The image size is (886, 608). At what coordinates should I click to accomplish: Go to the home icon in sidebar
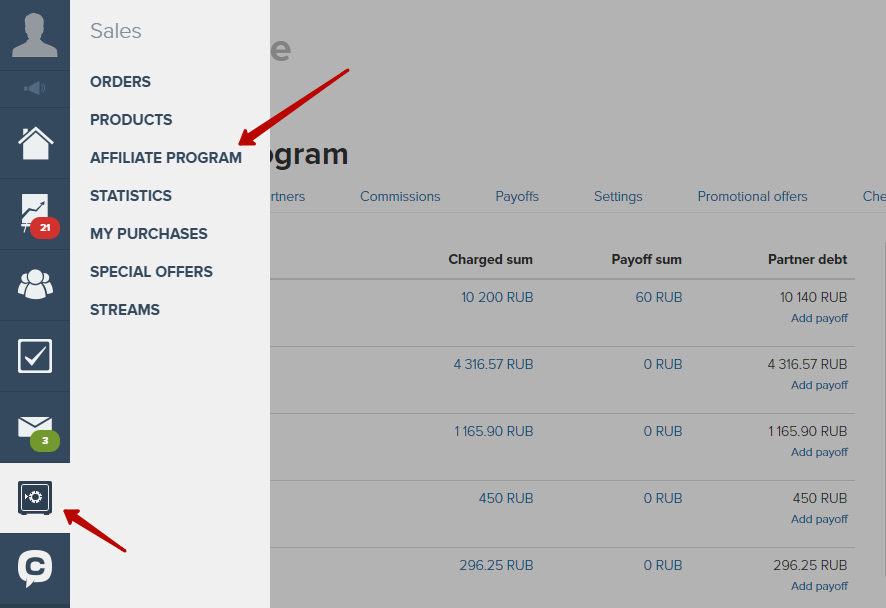point(35,143)
